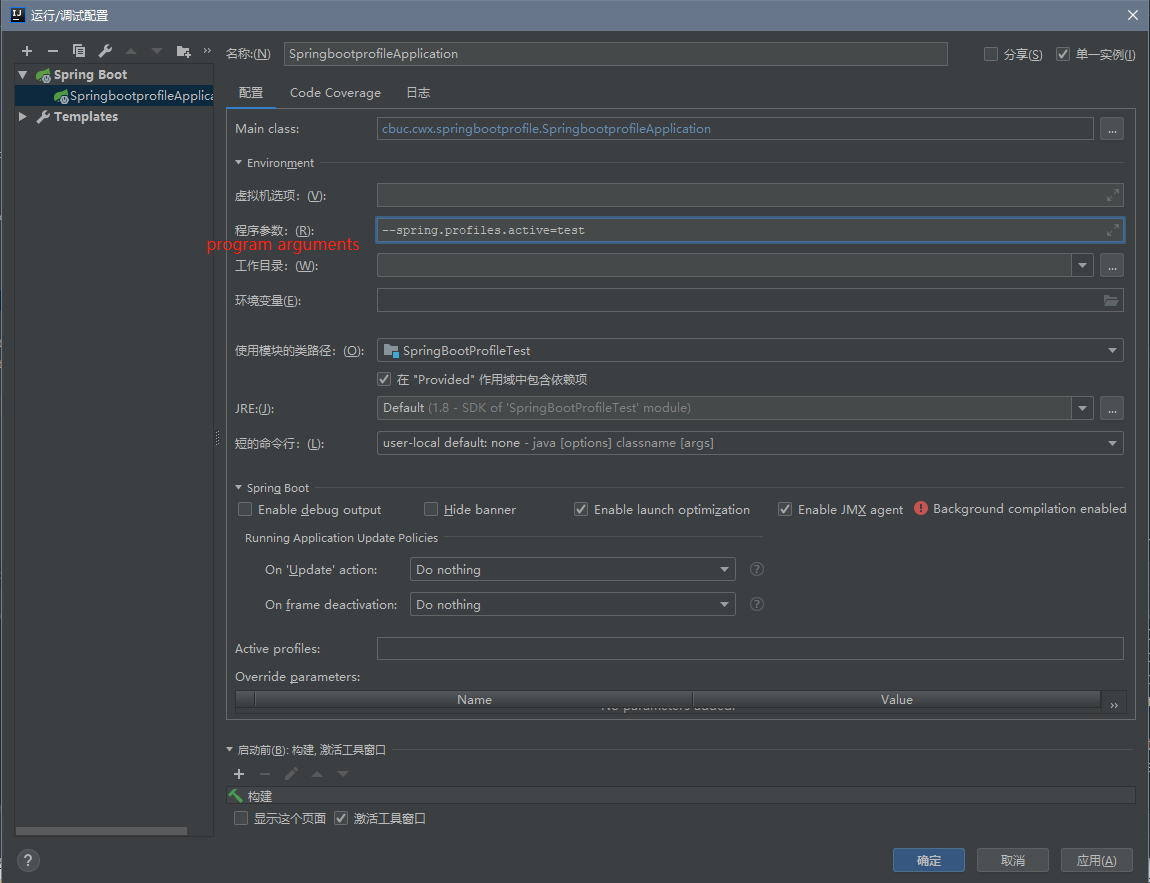Remove the selected before-launch task
1150x883 pixels.
click(265, 774)
